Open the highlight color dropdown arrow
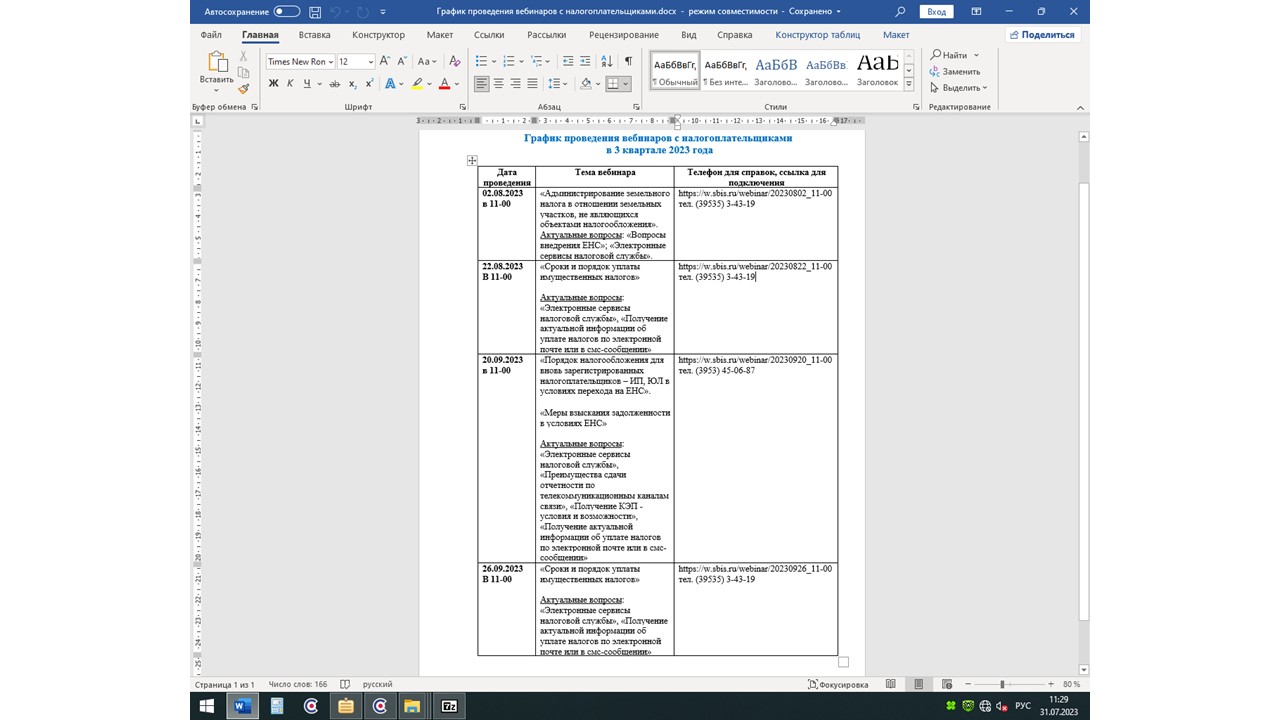Viewport: 1280px width, 720px height. pyautogui.click(x=429, y=84)
